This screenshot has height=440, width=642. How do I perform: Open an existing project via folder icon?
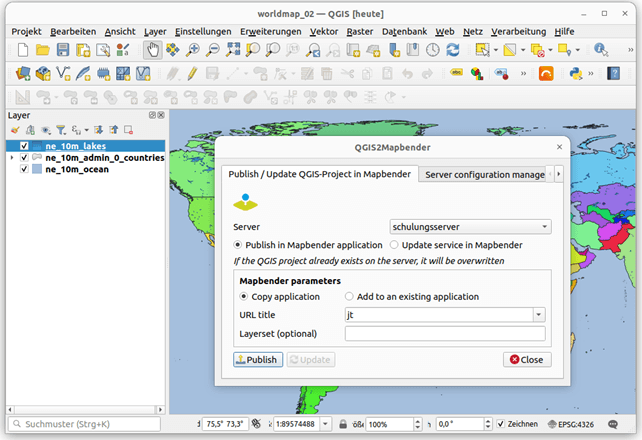pos(42,49)
